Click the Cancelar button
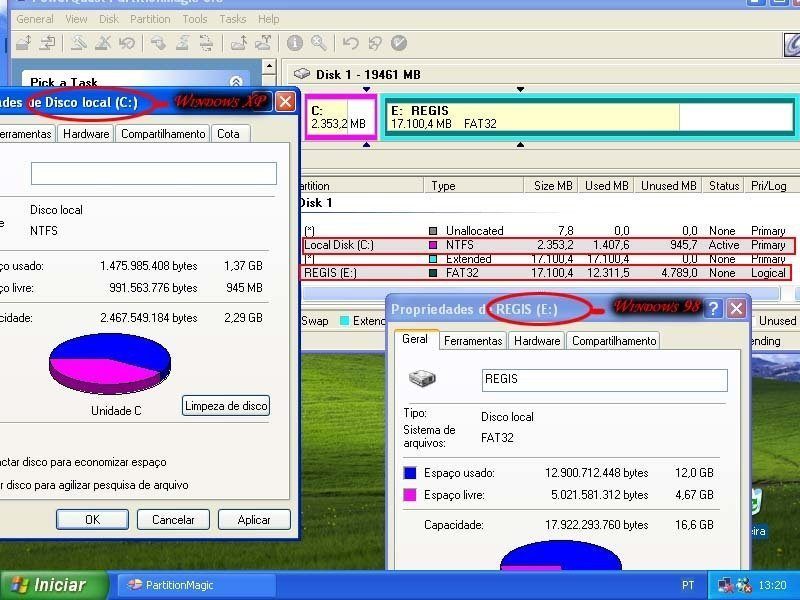 pyautogui.click(x=173, y=519)
